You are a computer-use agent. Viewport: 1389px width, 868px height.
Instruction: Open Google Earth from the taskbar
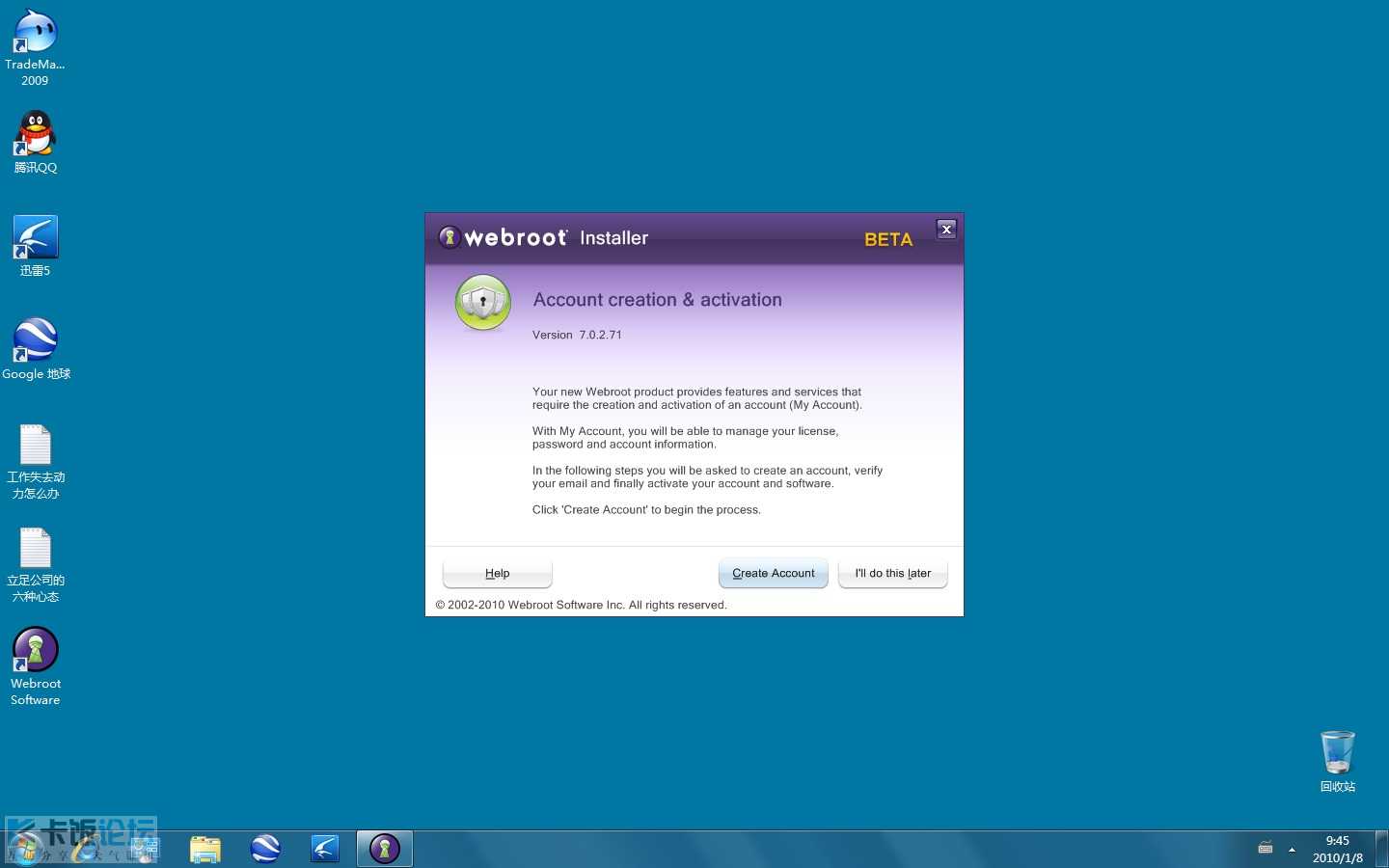265,849
